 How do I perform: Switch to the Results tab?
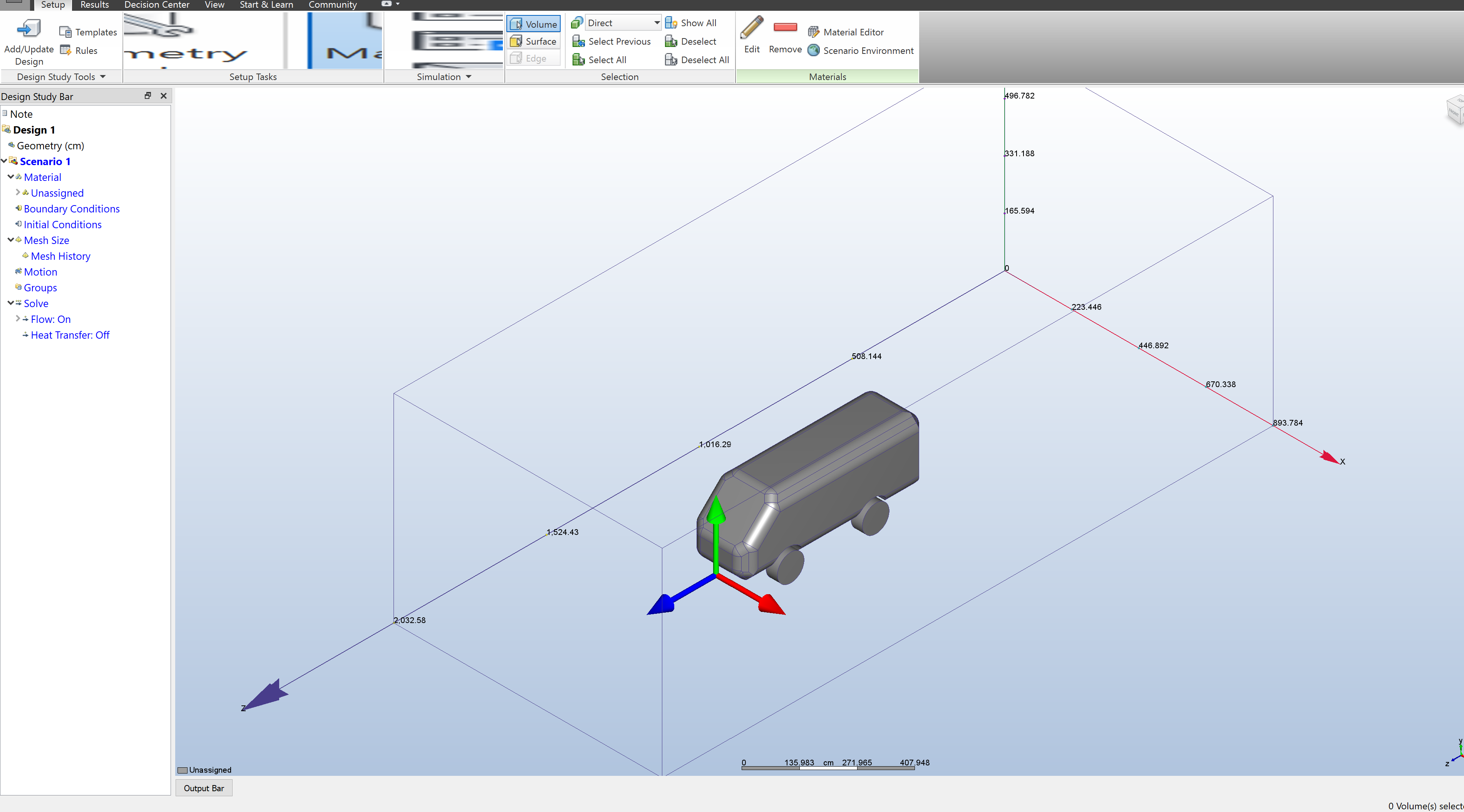94,5
